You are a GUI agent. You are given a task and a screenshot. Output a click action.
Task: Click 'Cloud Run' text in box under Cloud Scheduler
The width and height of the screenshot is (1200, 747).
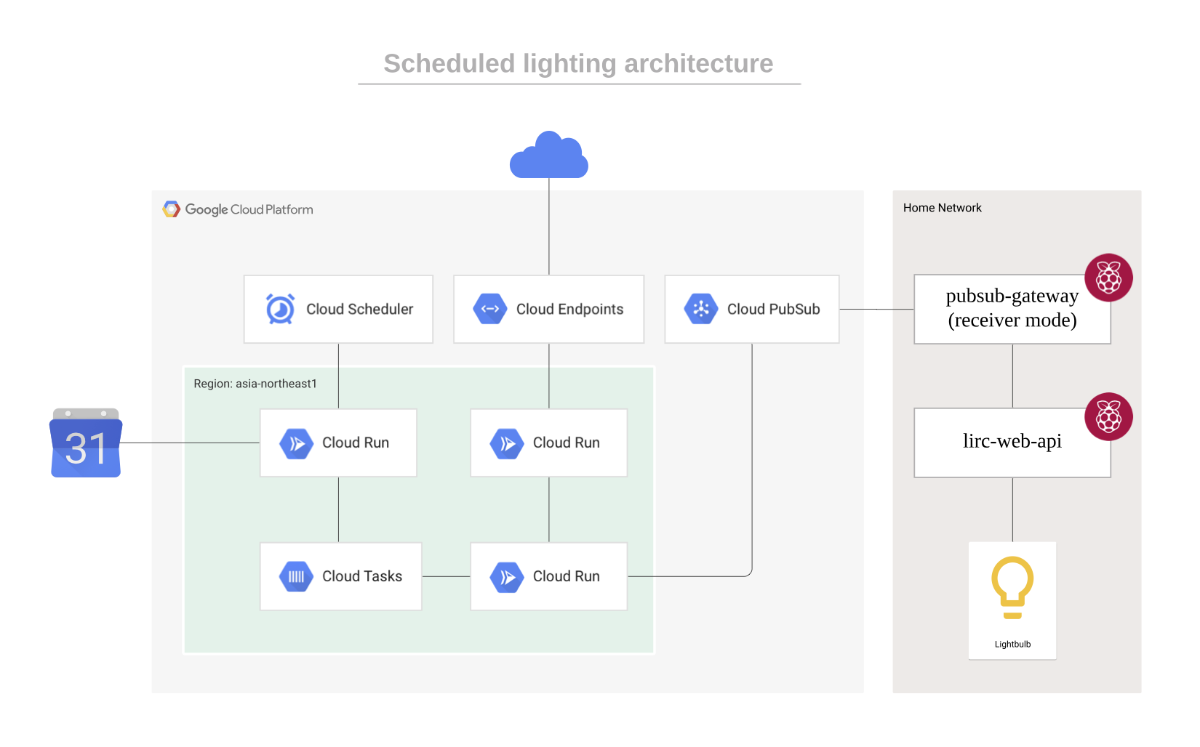(x=356, y=443)
